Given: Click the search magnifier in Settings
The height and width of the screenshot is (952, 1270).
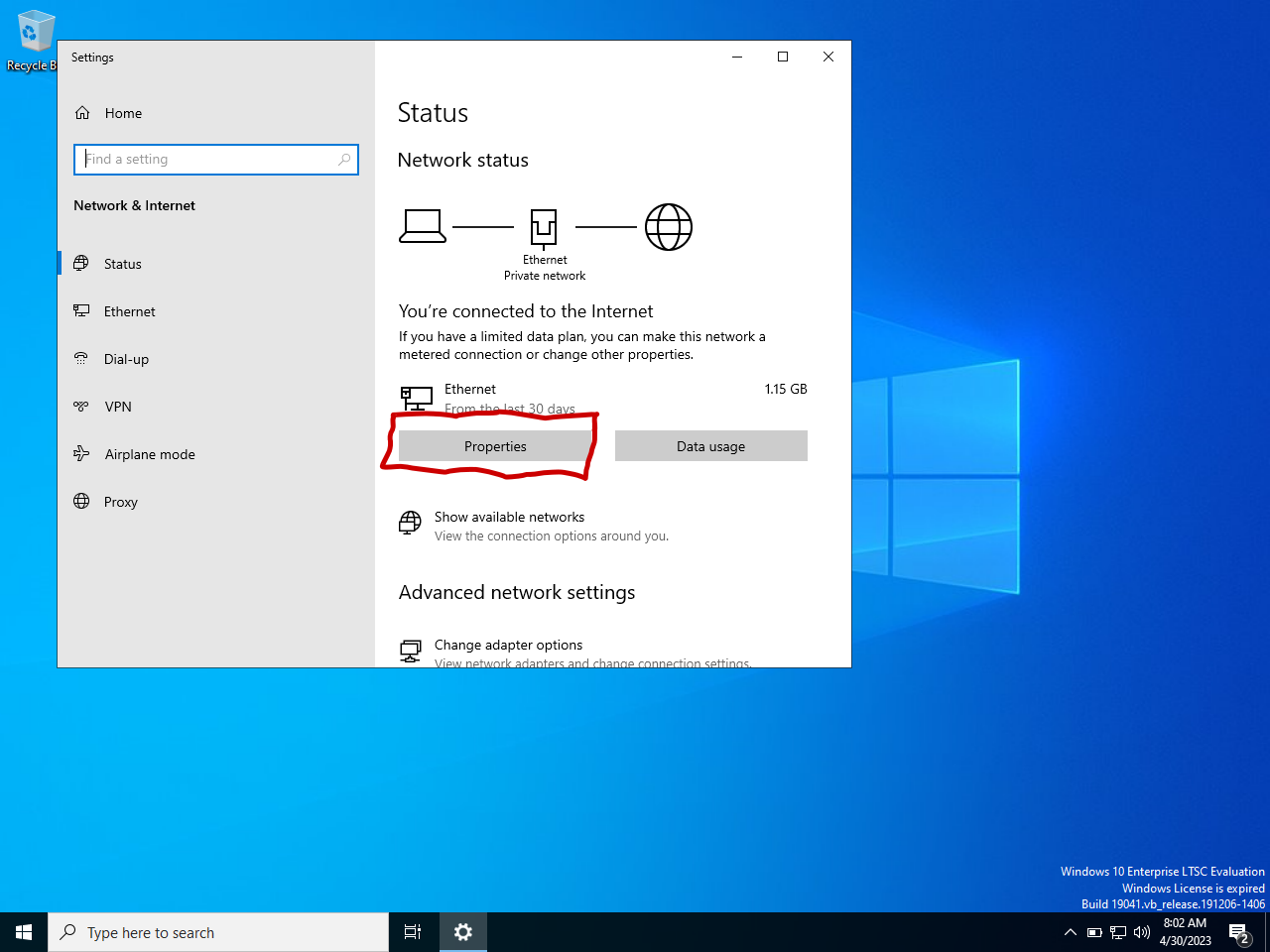Looking at the screenshot, I should [x=344, y=159].
